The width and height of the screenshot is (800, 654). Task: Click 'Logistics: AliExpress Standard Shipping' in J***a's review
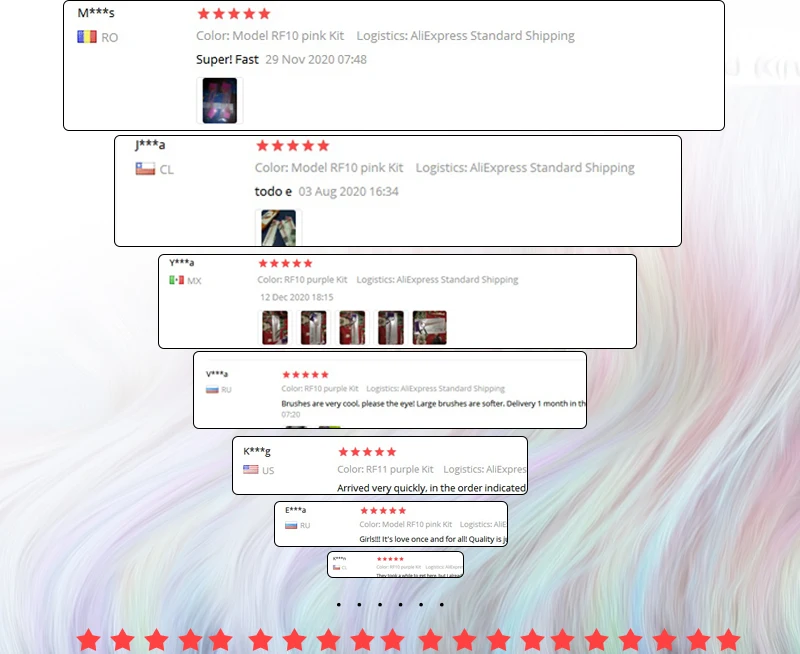[x=525, y=168]
